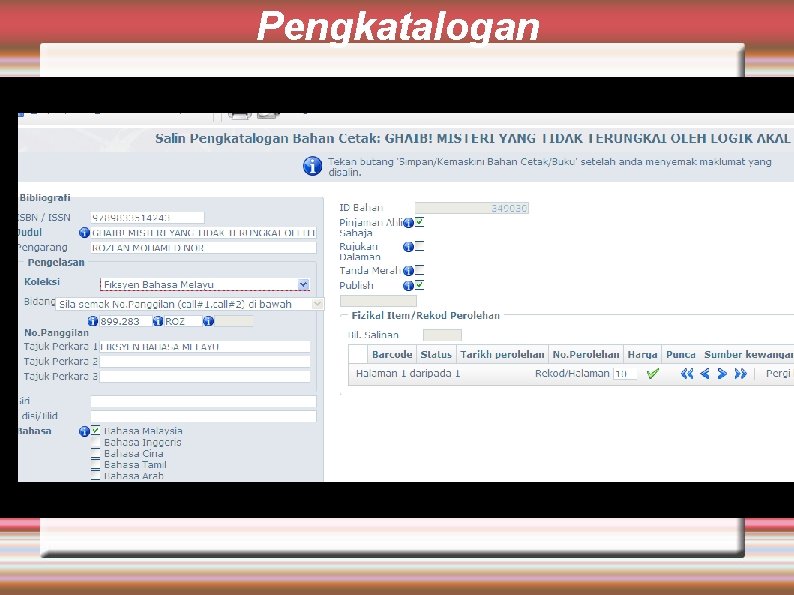Viewport: 794px width, 595px height.
Task: Click the 'Halaman 1 daripada 1' pager text
Action: tap(408, 374)
